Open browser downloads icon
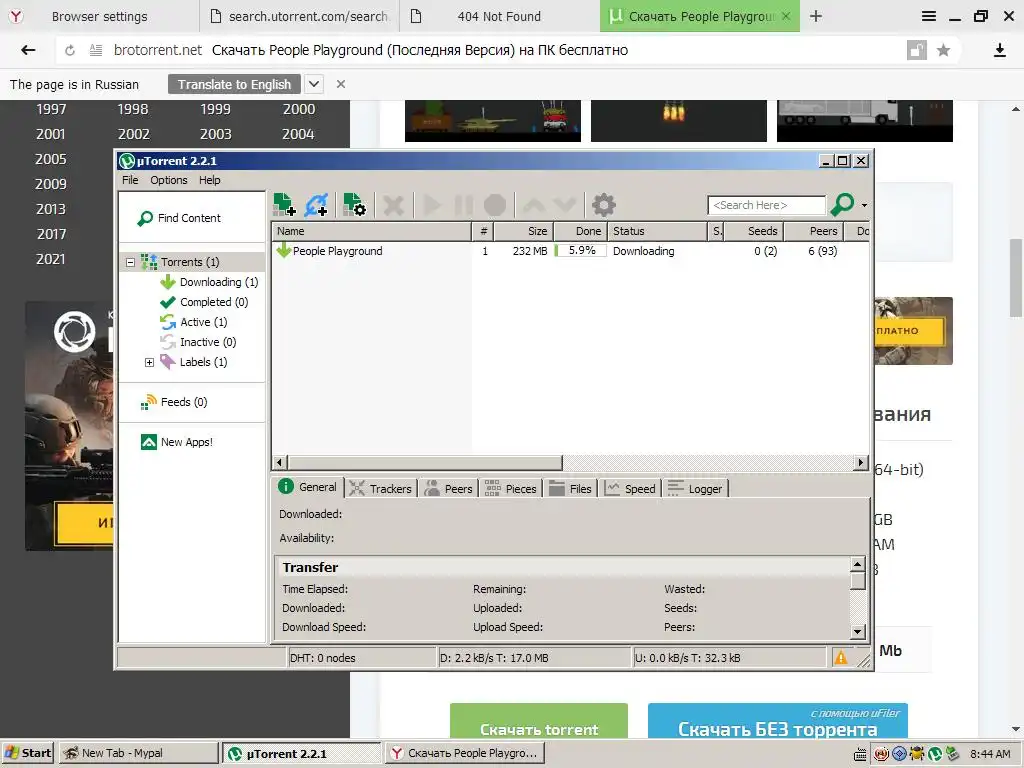The width and height of the screenshot is (1024, 768). click(x=999, y=50)
